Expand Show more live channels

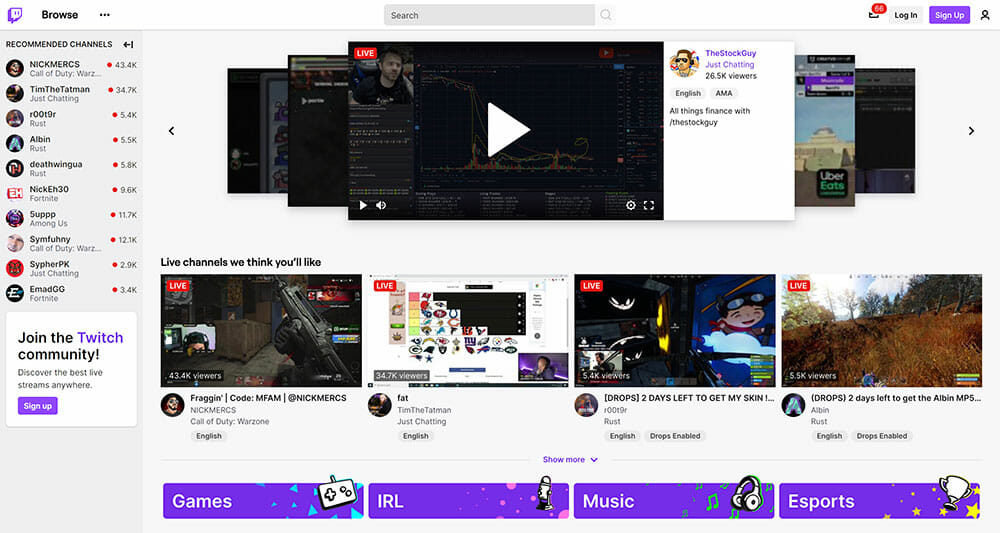point(570,460)
